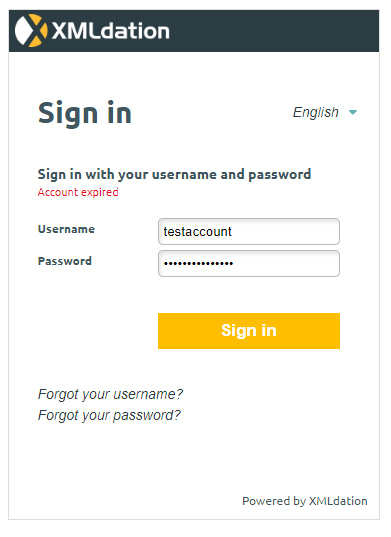Click the XMLdation wordmark in the header
391x537 pixels.
point(110,31)
